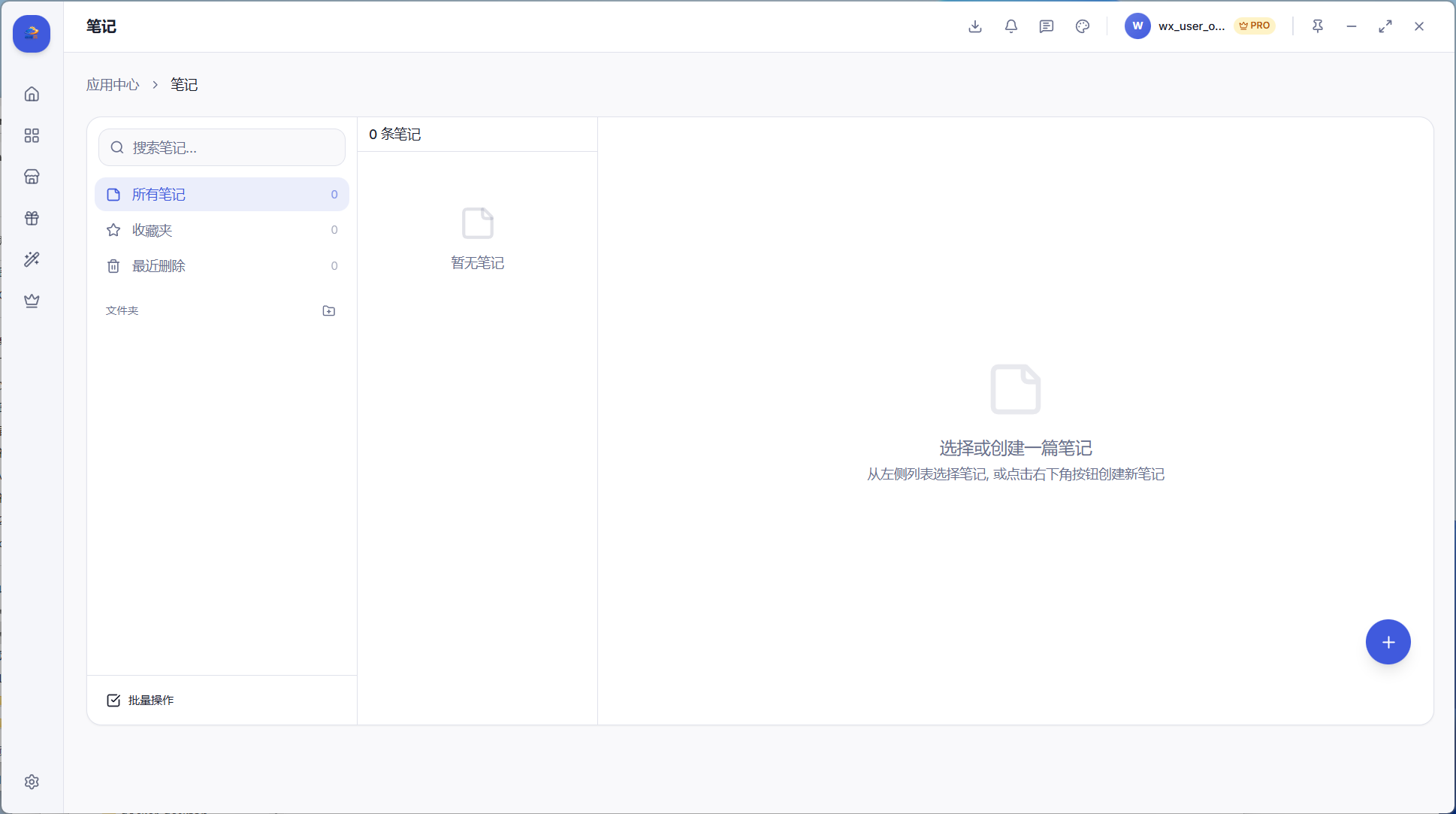1456x814 pixels.
Task: Open settings via the gear icon
Action: (32, 782)
